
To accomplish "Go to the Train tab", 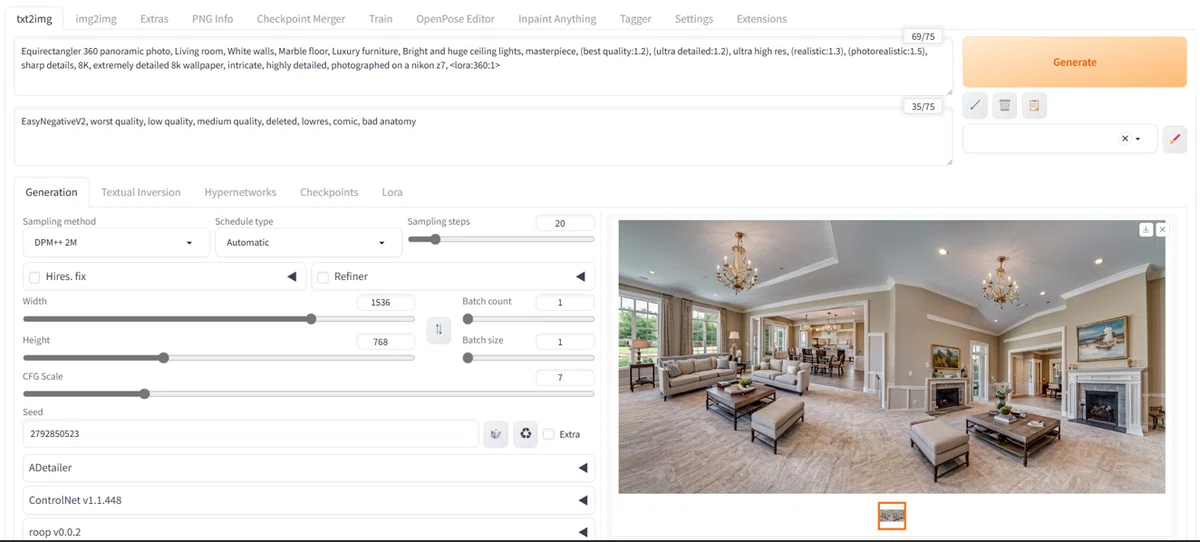I will 380,19.
